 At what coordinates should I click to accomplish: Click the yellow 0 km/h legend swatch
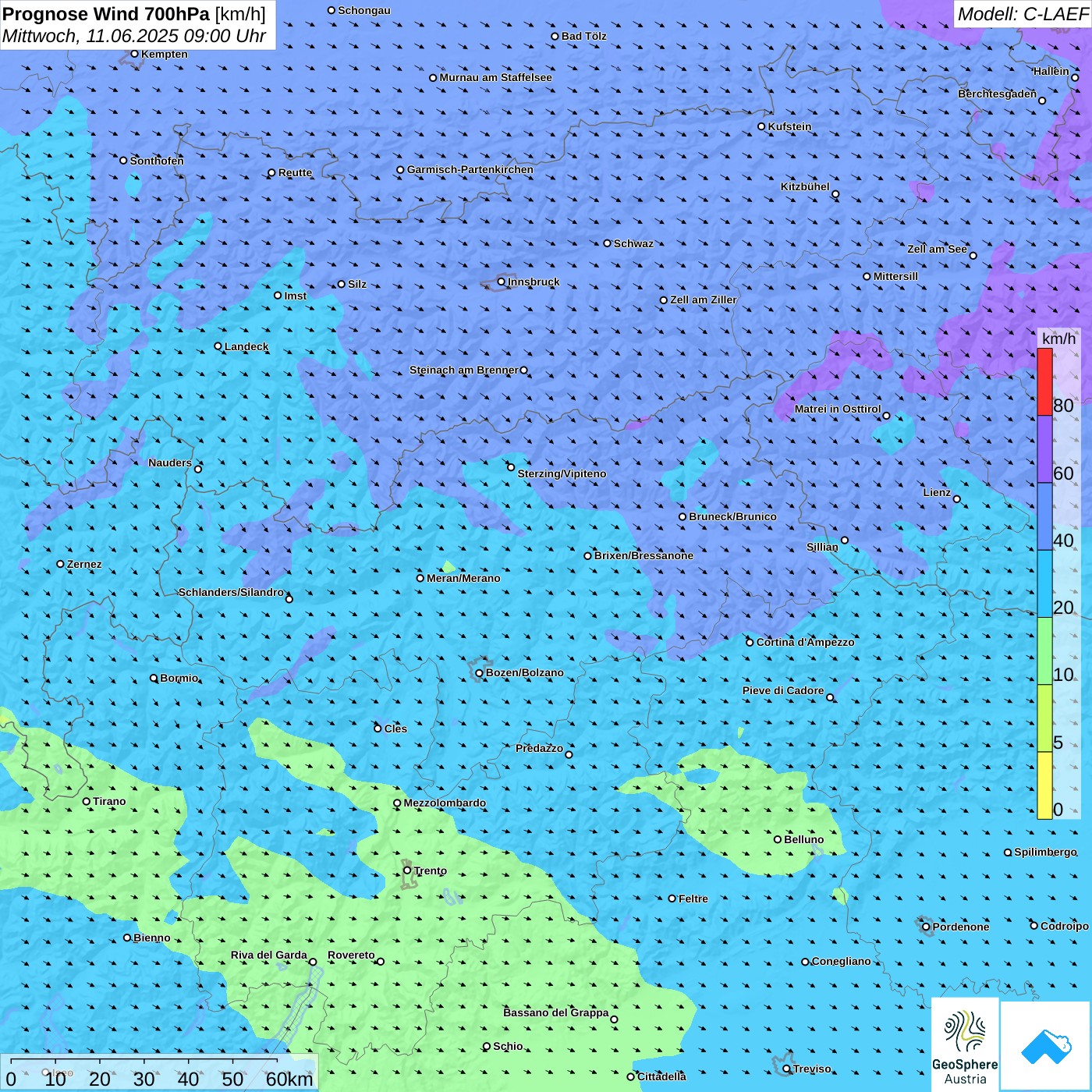click(x=1044, y=785)
